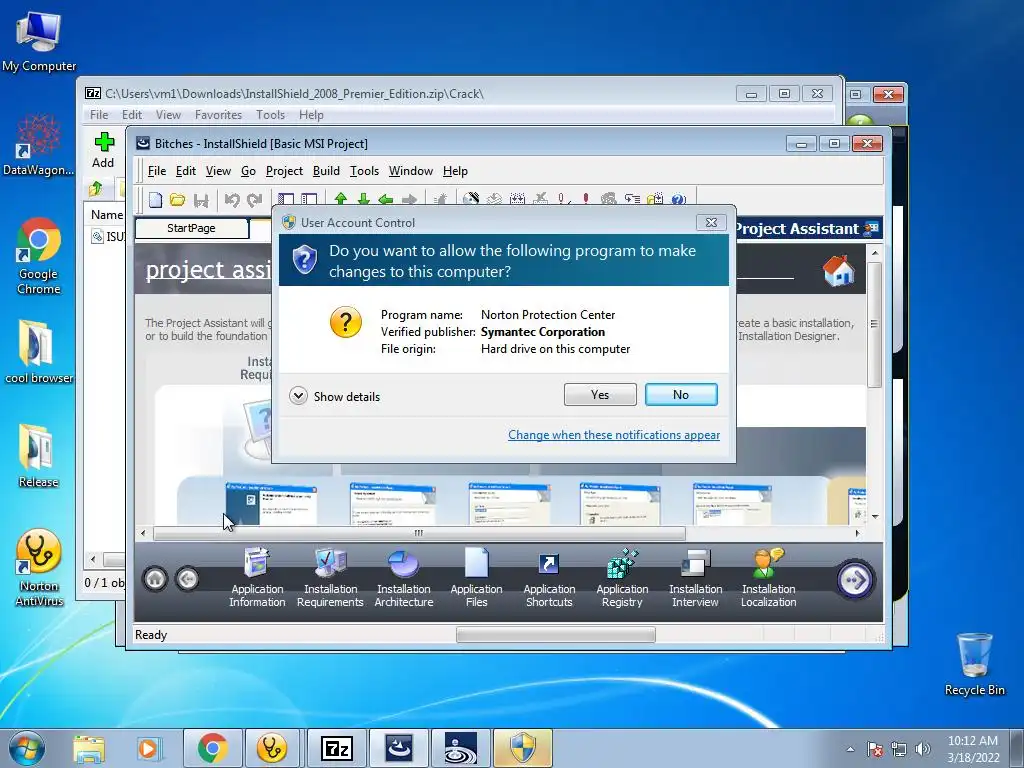Open Installation Interview step
1024x768 pixels.
click(x=696, y=578)
